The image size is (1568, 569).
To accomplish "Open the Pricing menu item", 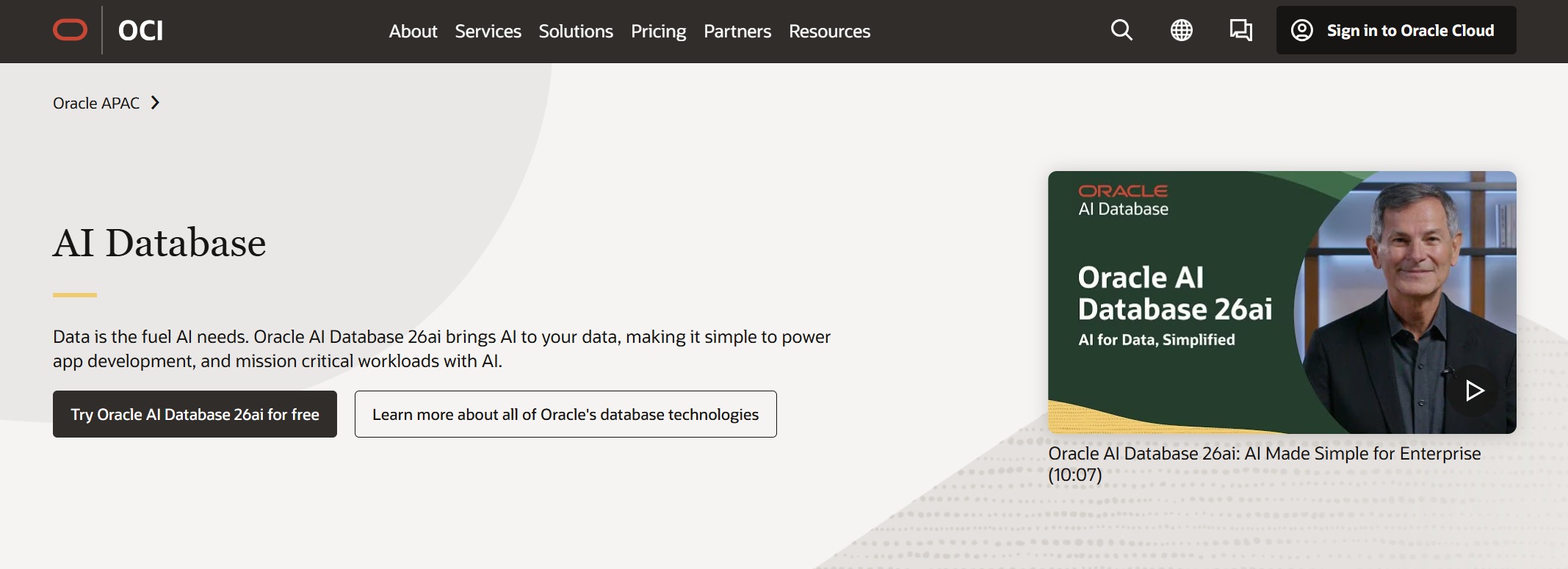I will tap(658, 32).
